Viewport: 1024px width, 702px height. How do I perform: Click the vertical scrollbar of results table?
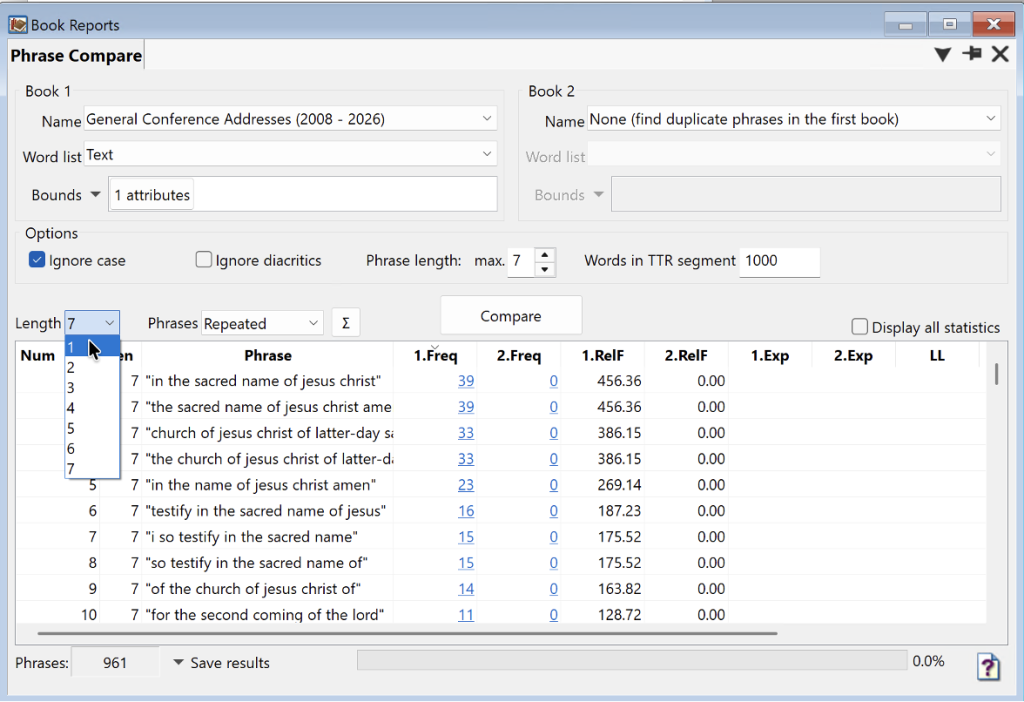[996, 374]
